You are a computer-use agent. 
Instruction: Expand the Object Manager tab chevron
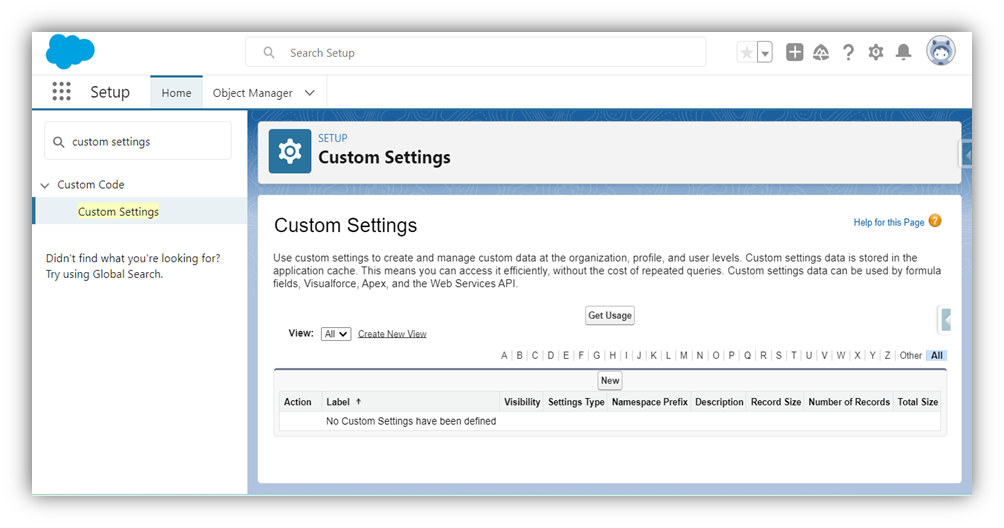[310, 93]
